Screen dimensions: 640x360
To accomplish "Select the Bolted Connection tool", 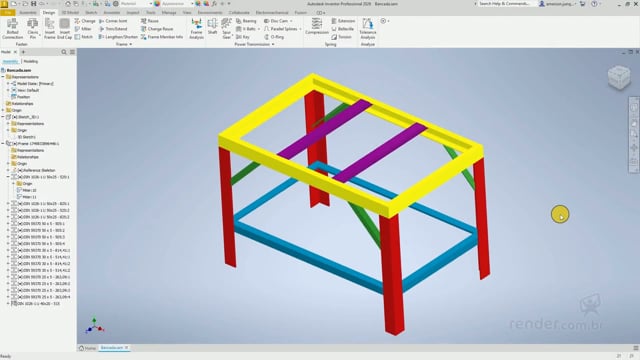I will [13, 29].
